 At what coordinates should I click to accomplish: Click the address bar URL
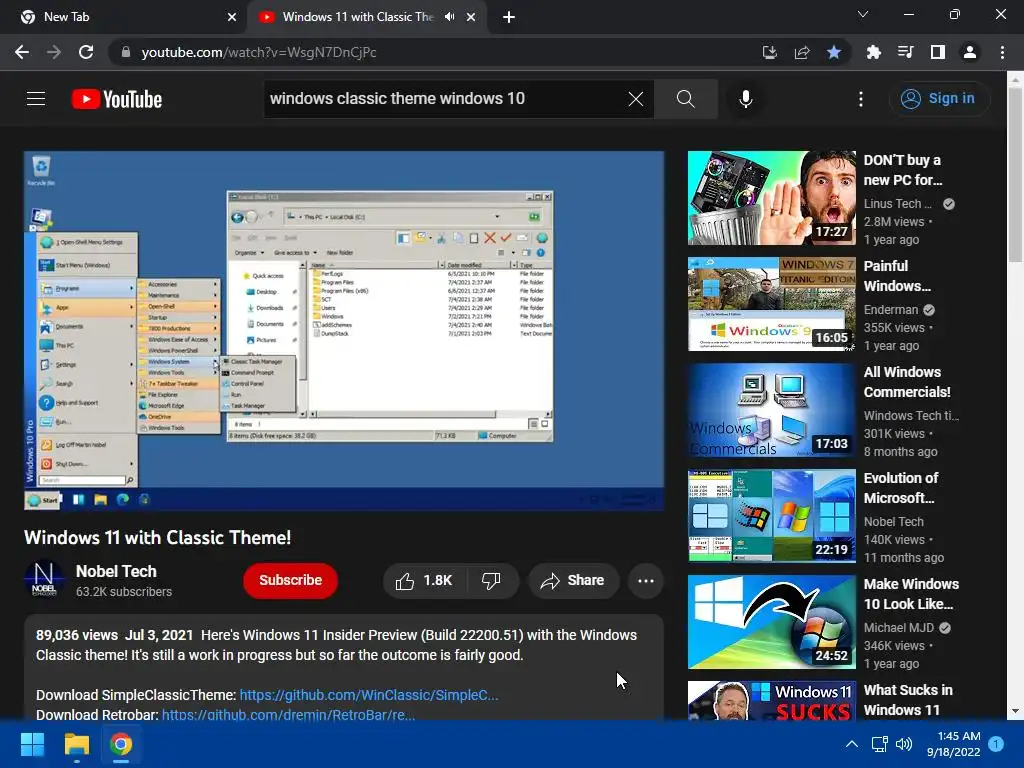[x=259, y=52]
